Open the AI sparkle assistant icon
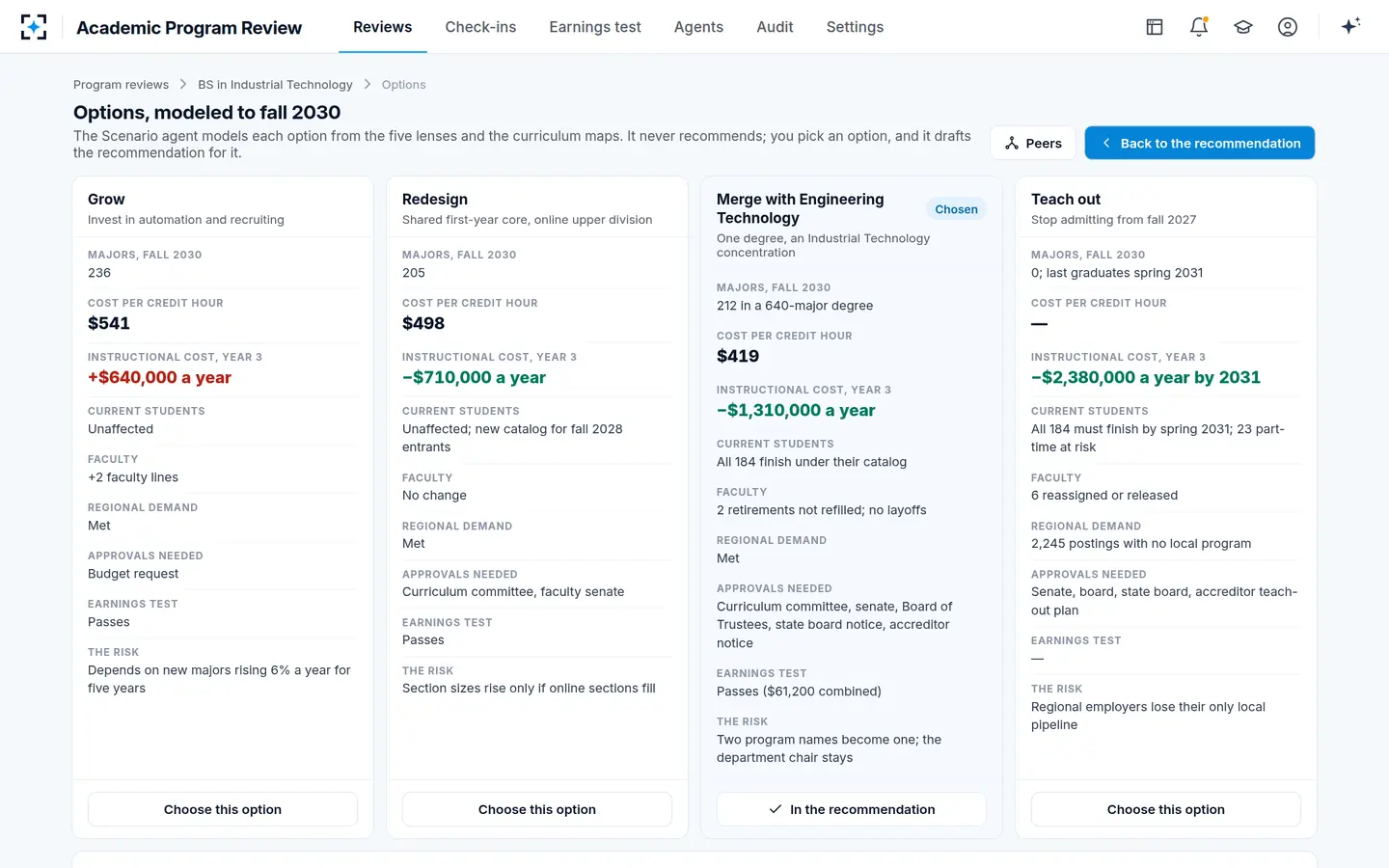Viewport: 1389px width, 868px height. tap(1350, 26)
